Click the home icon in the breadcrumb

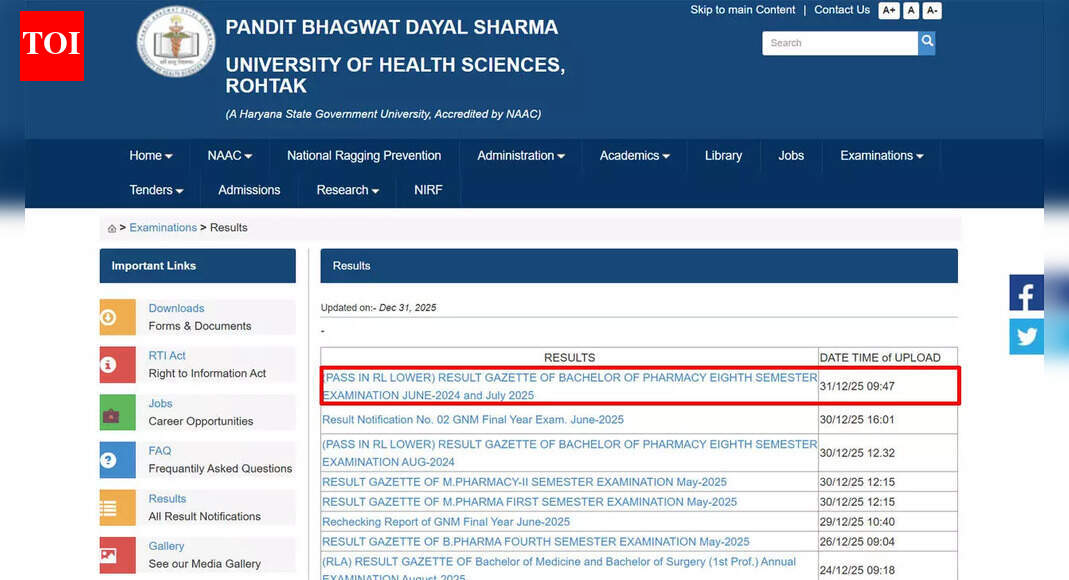tap(112, 228)
